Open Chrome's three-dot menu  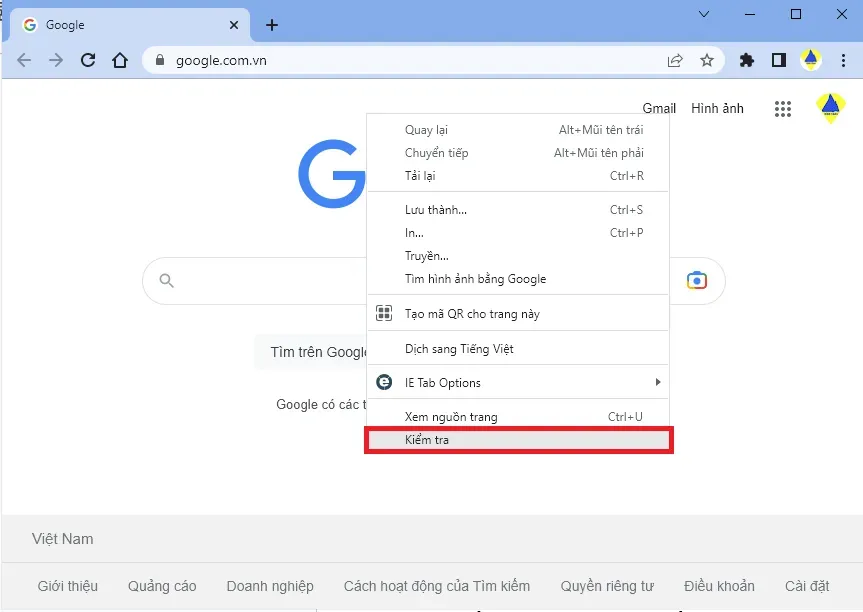point(843,60)
